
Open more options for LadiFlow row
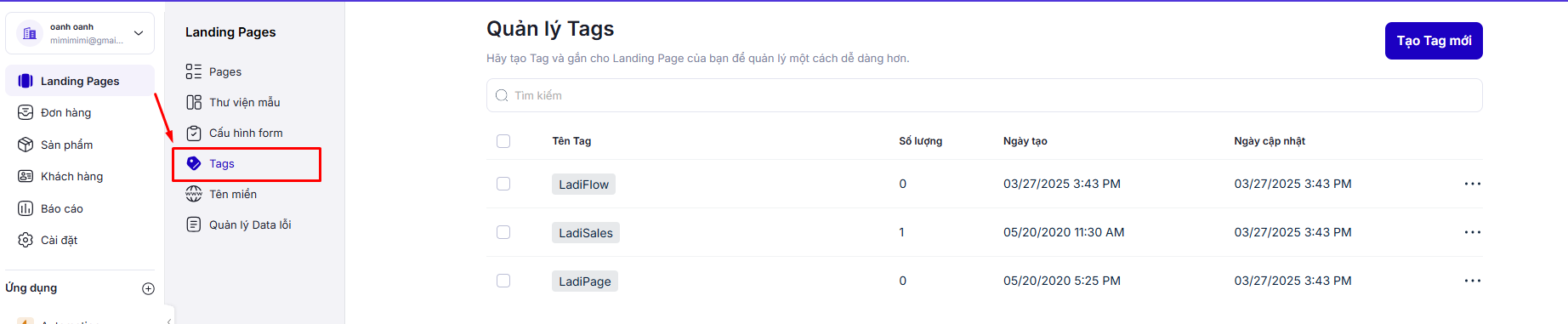(x=1473, y=184)
